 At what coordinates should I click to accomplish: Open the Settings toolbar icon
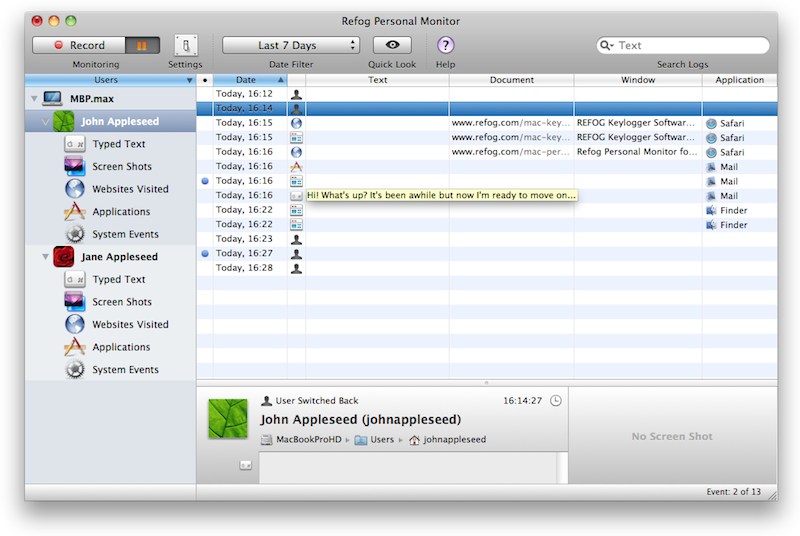coord(185,45)
